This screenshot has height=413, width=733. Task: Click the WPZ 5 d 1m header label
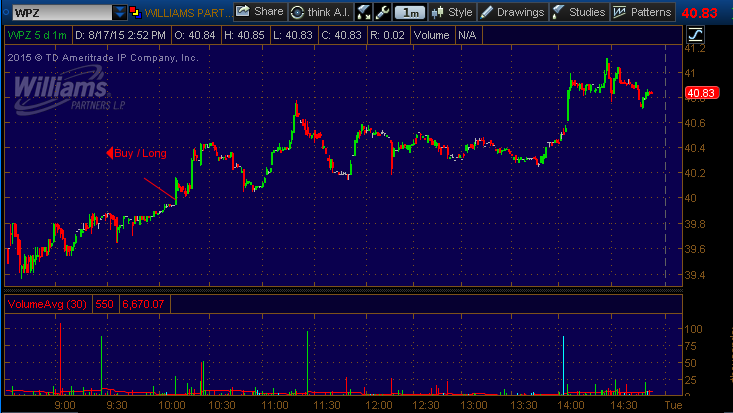click(x=37, y=35)
